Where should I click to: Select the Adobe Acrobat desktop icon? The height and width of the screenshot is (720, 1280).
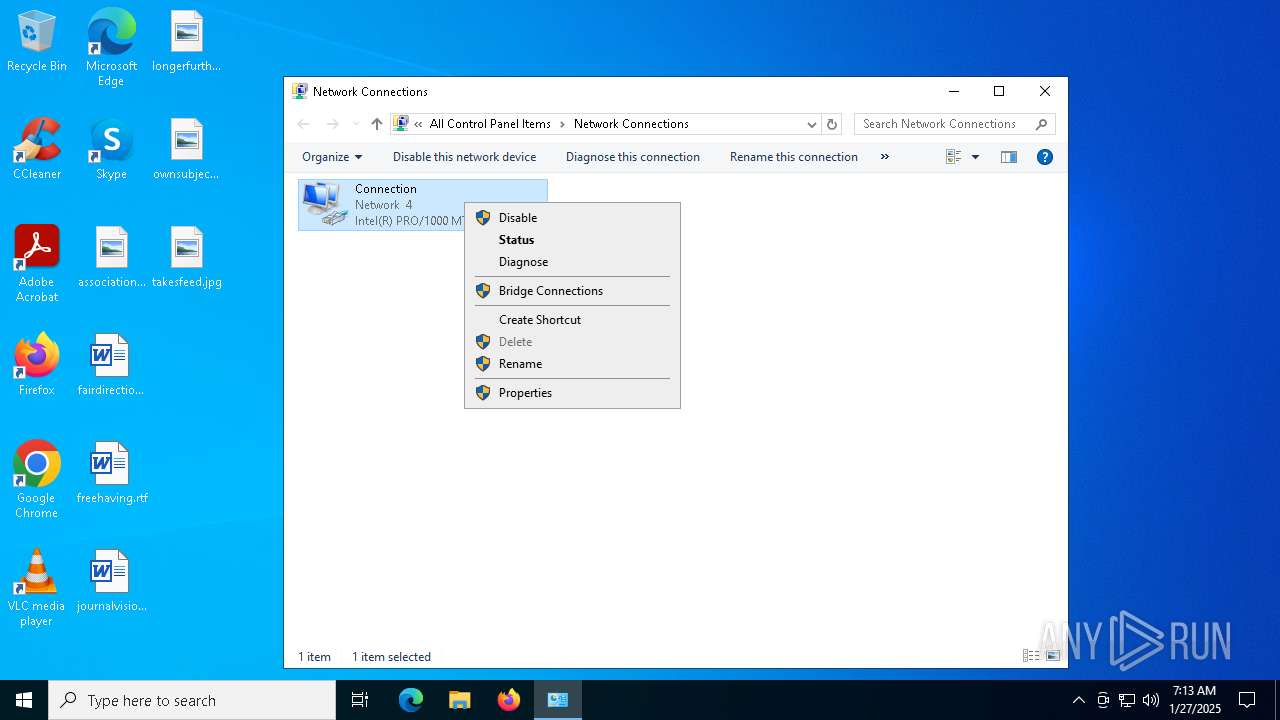click(x=37, y=264)
